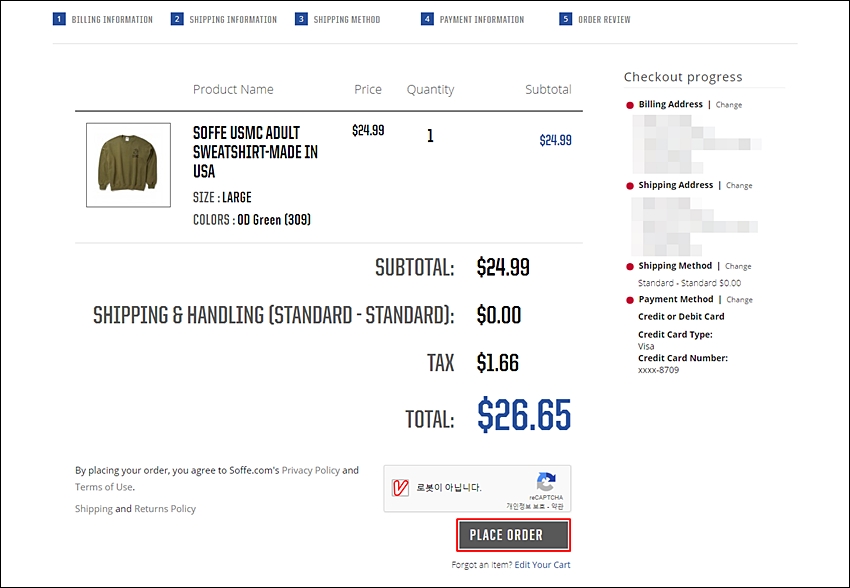The width and height of the screenshot is (850, 588).
Task: Click the step 3 Shipping Method number icon
Action: point(301,19)
